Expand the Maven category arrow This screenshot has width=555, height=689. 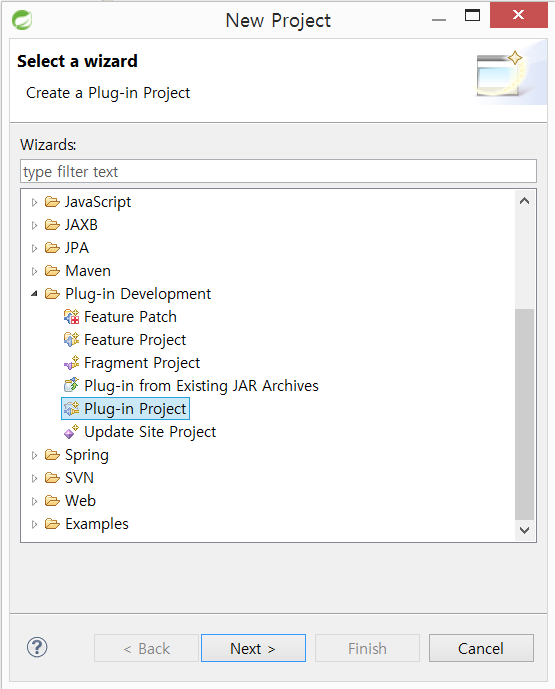pos(34,272)
